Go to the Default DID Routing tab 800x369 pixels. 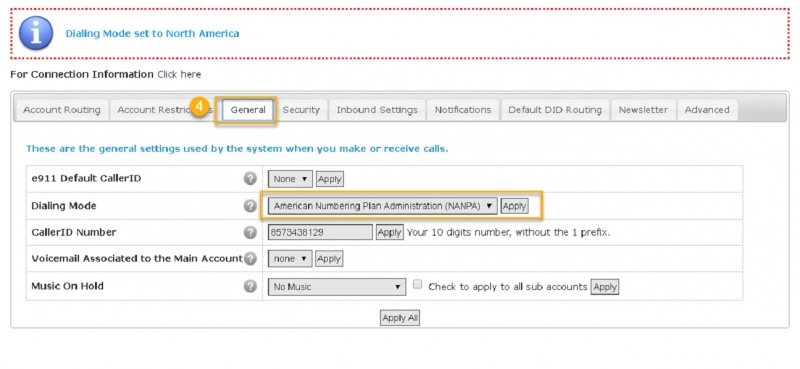[x=555, y=110]
